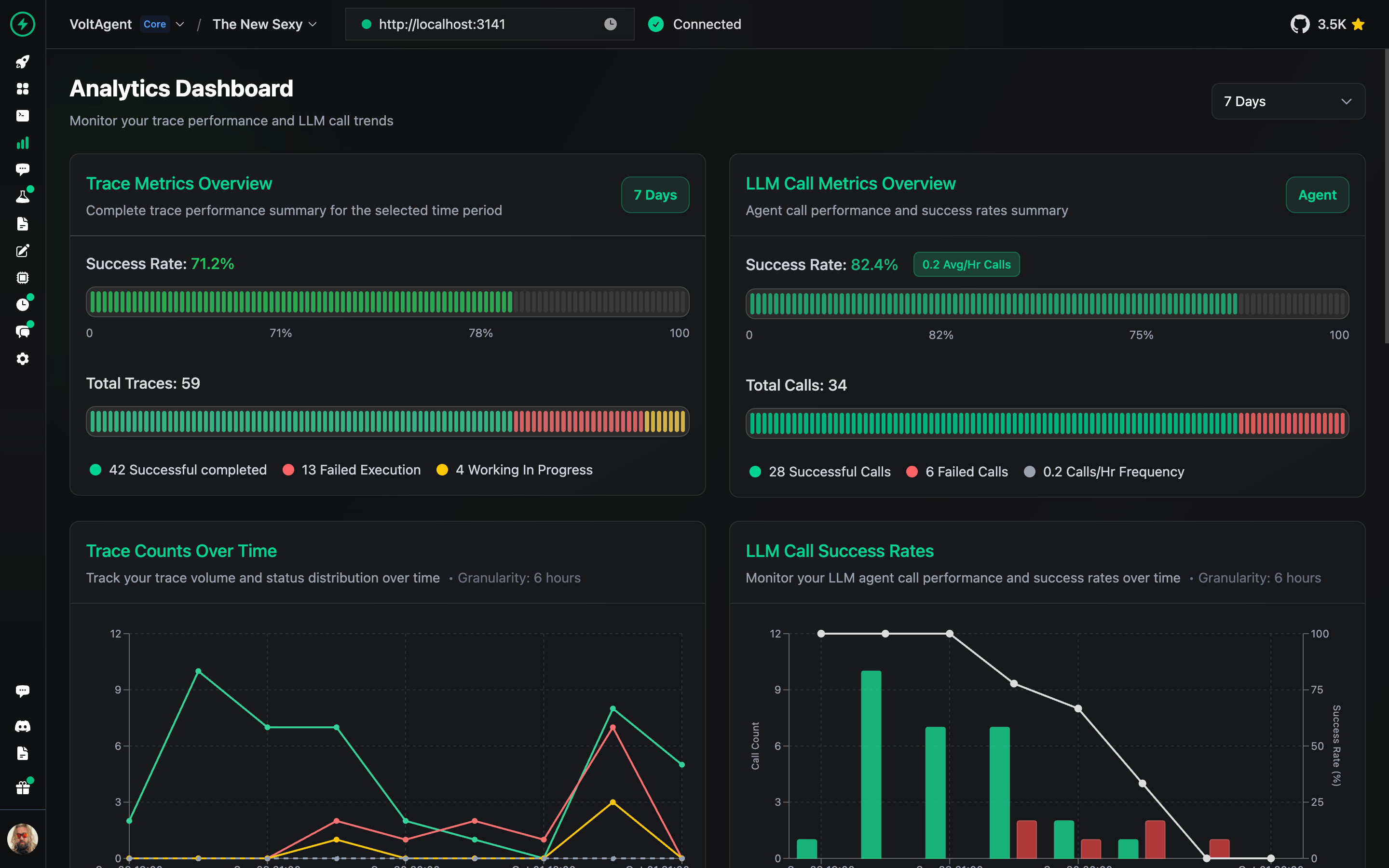Open the clock history icon in sidebar

click(x=22, y=304)
